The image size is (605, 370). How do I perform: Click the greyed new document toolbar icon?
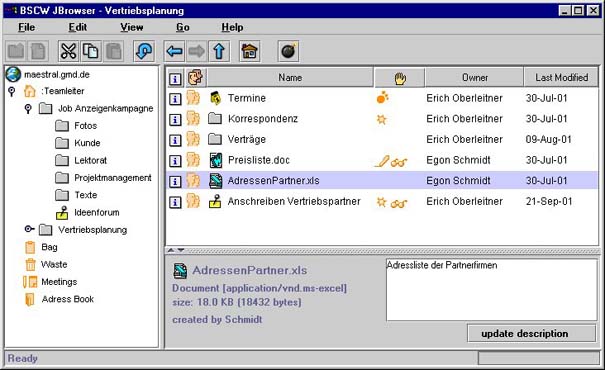coord(38,51)
